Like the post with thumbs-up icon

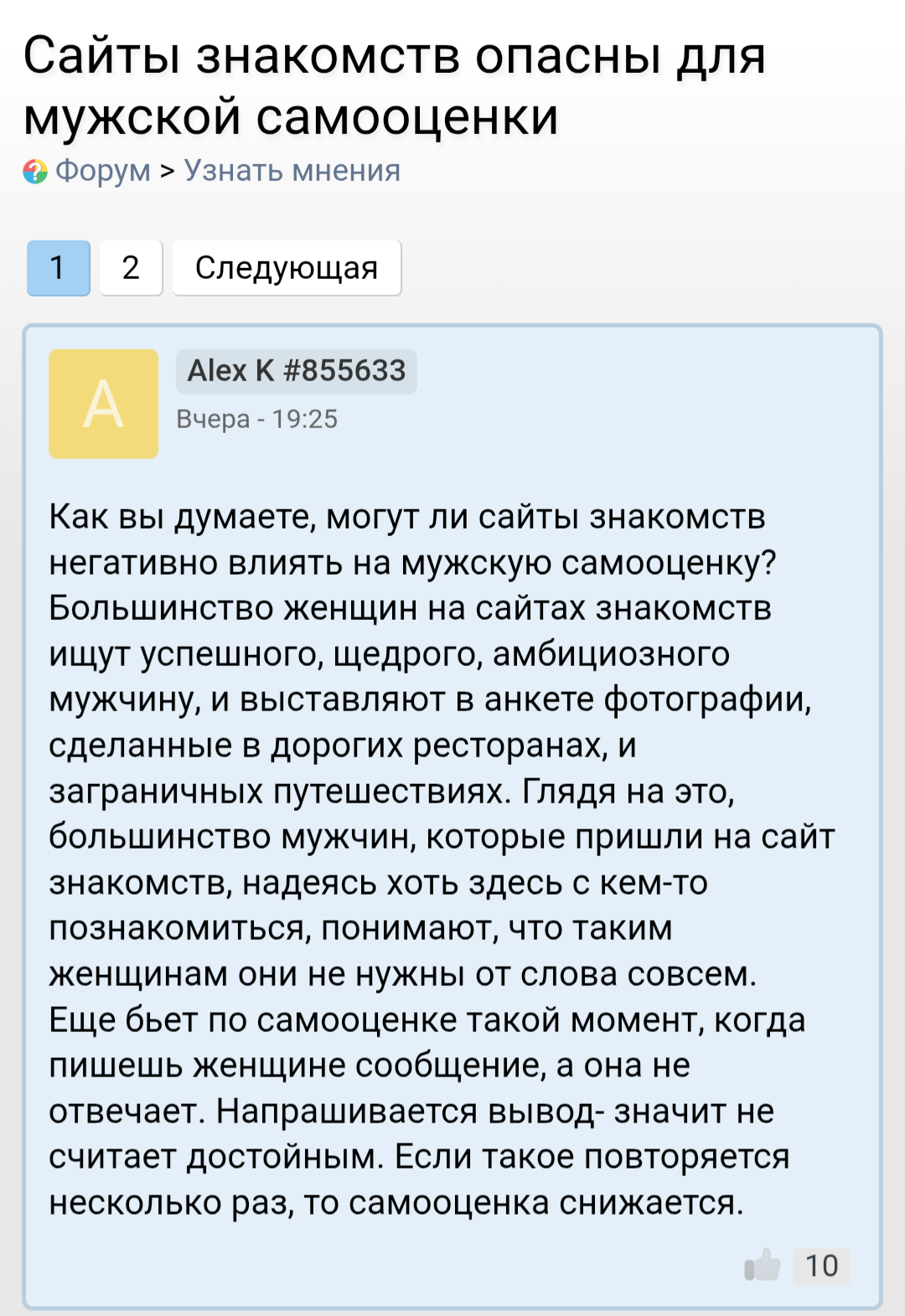[x=762, y=1265]
